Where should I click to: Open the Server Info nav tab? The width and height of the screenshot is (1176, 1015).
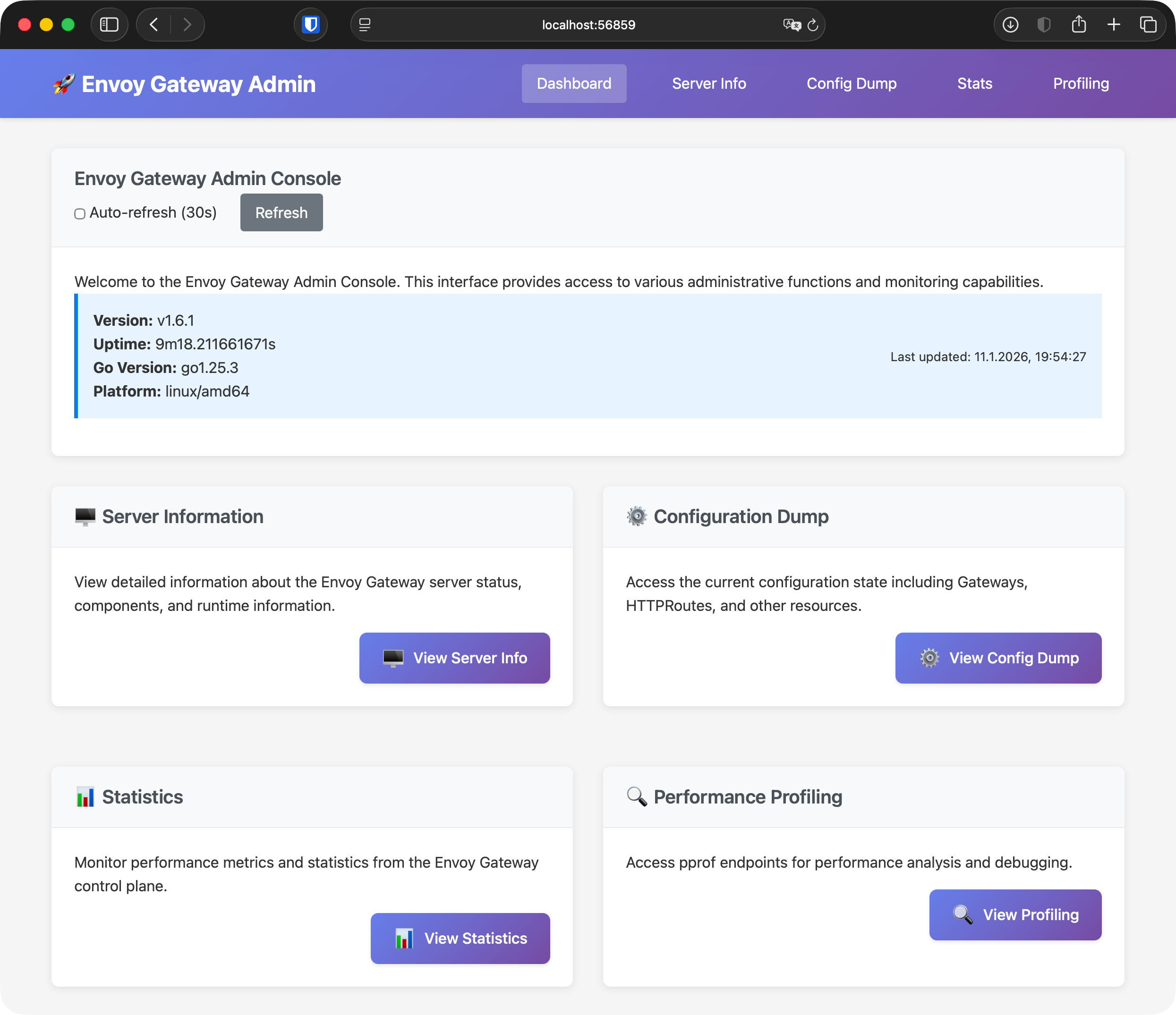coord(708,84)
